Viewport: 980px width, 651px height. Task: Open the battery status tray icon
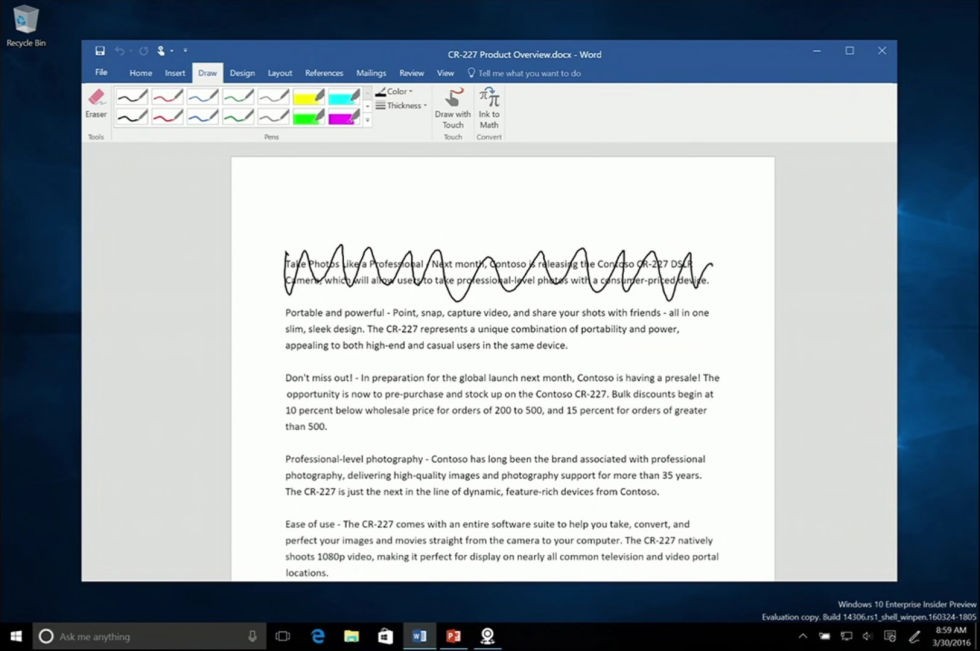pyautogui.click(x=824, y=637)
